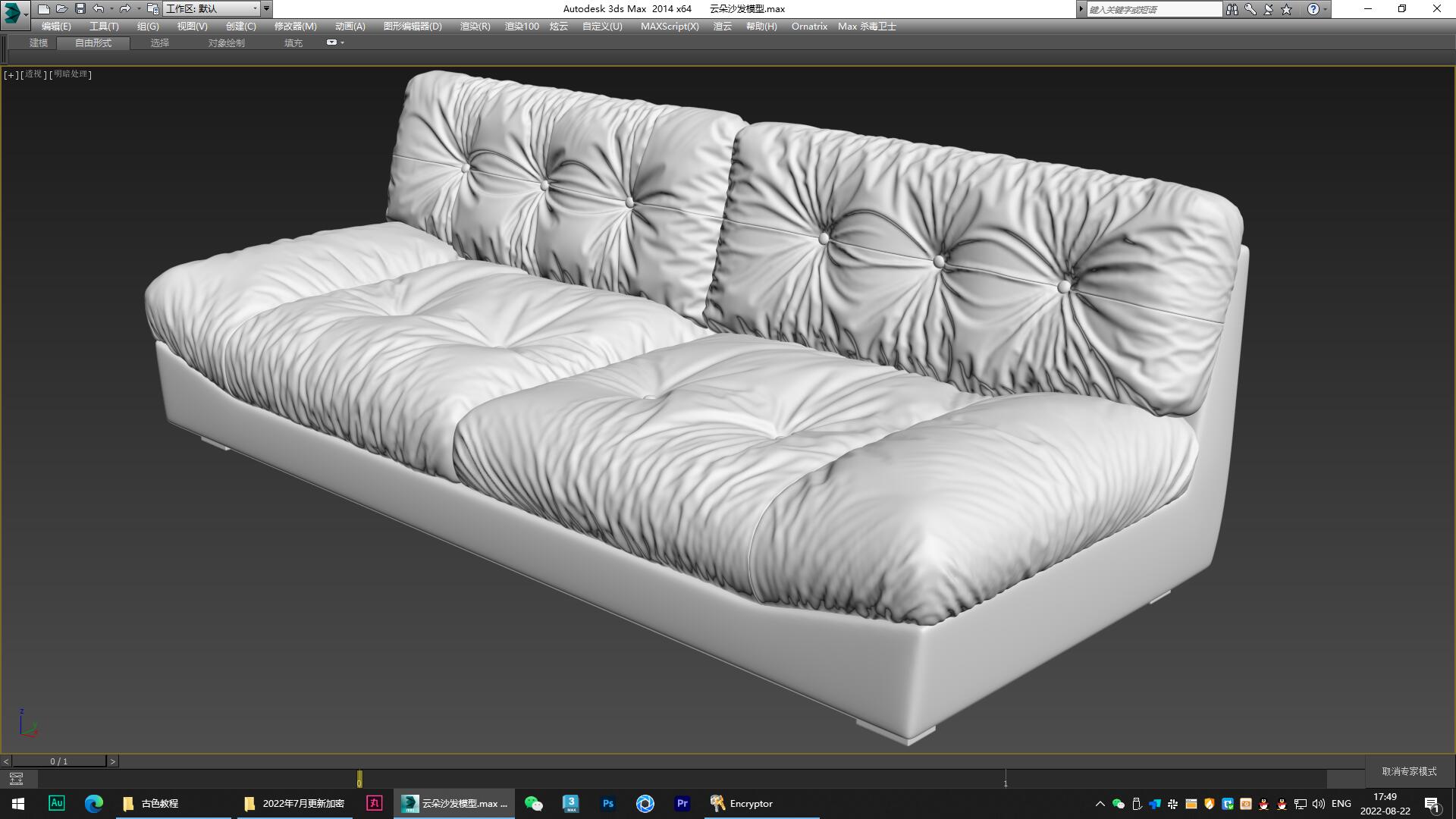The height and width of the screenshot is (819, 1456).
Task: Click the search binoculars icon near help field
Action: tap(1232, 9)
